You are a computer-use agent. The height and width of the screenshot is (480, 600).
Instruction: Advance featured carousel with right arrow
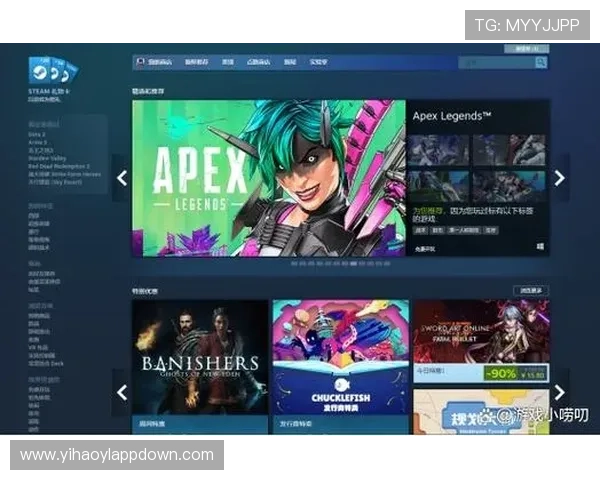(559, 178)
